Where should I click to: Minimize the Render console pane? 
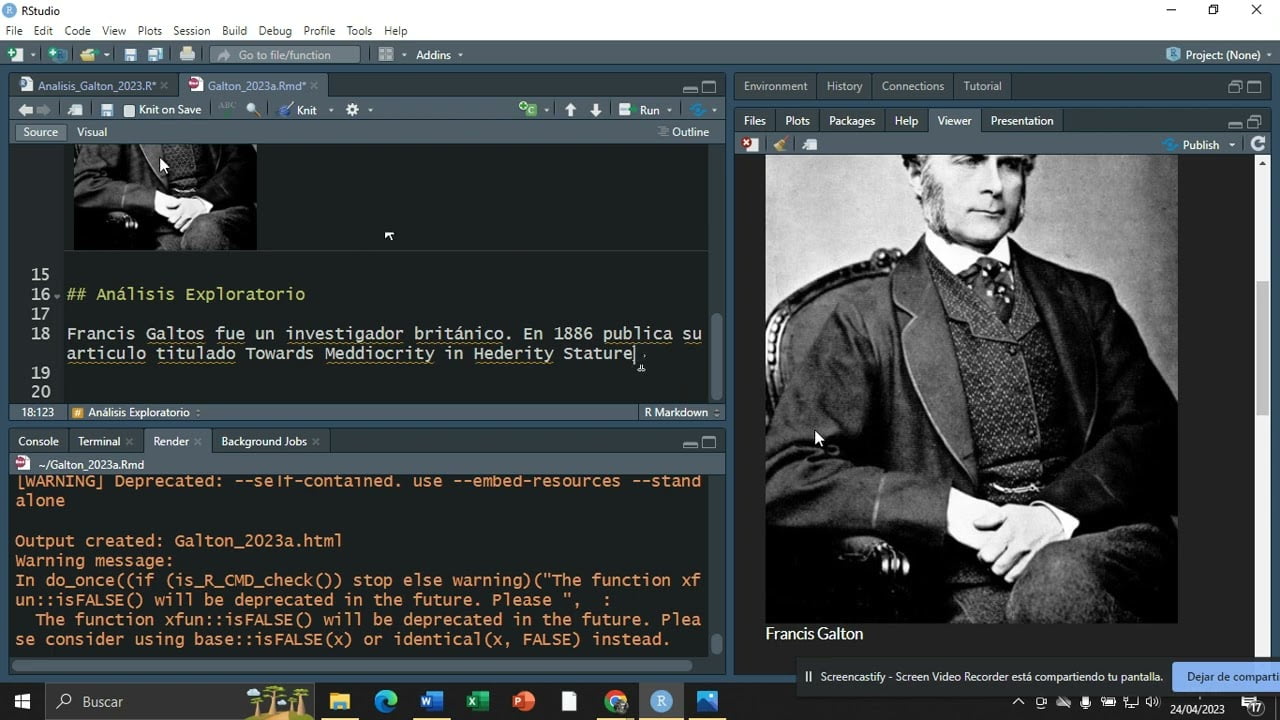(690, 443)
